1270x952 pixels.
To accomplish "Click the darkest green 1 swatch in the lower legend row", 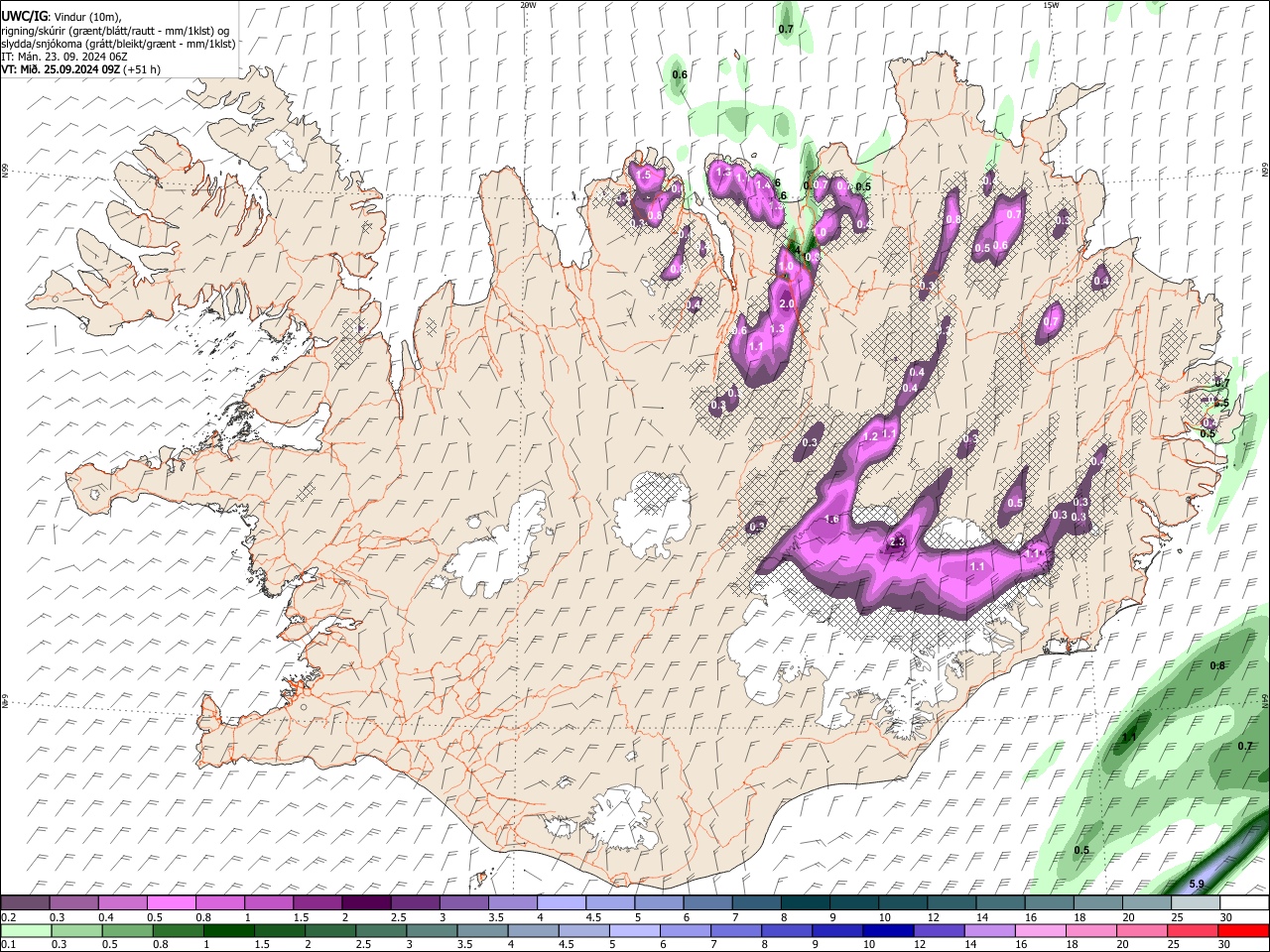I will pyautogui.click(x=228, y=930).
